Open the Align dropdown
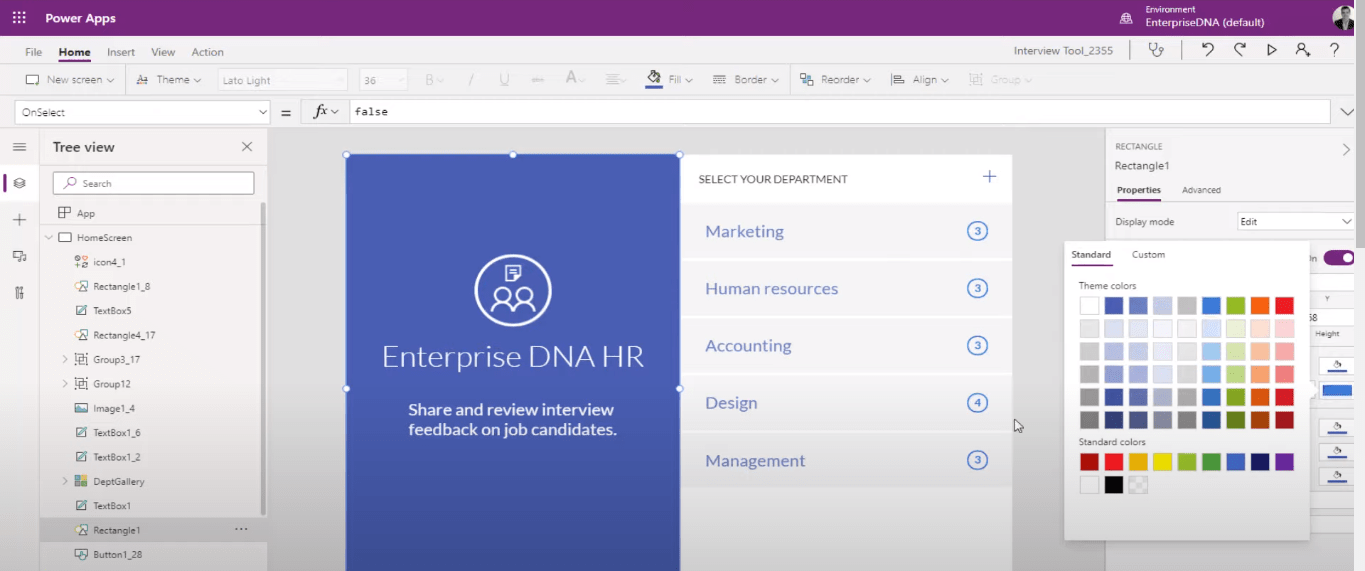This screenshot has width=1365, height=571. click(x=920, y=80)
